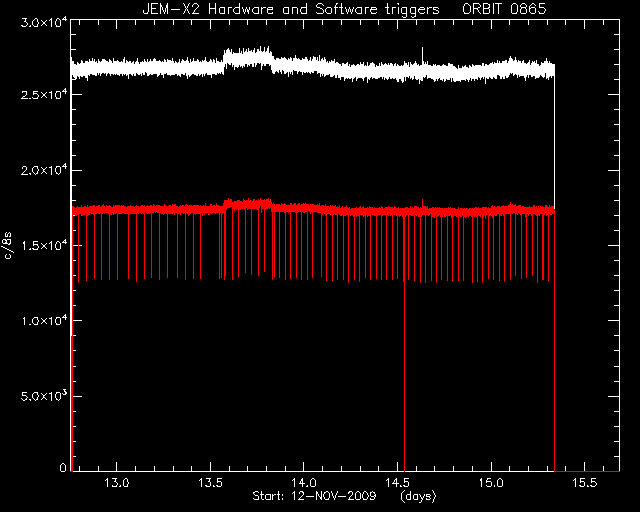This screenshot has width=640, height=512.
Task: Click the 13.5 x-axis tick label
Action: point(210,483)
